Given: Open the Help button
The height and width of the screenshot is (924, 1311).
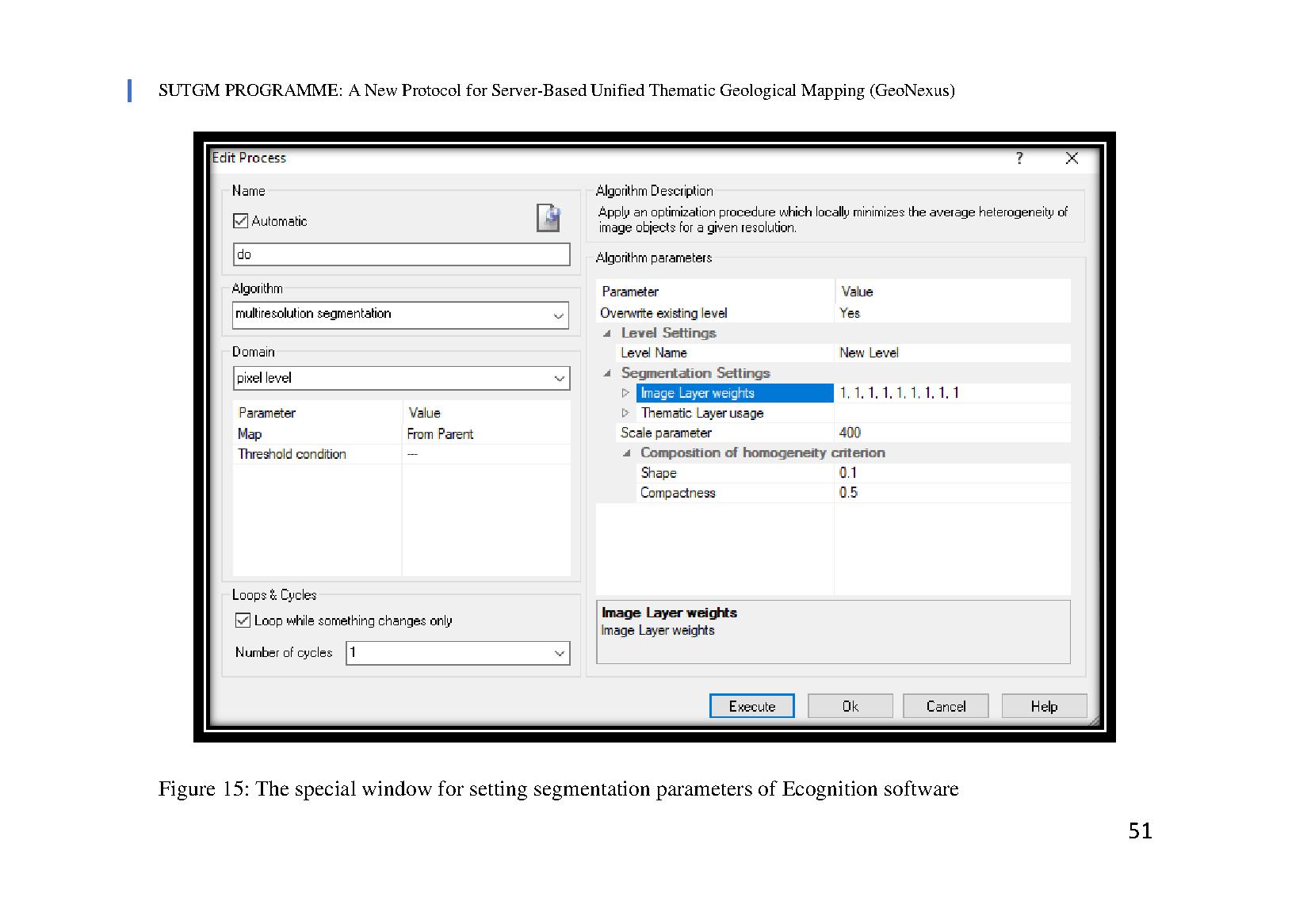Looking at the screenshot, I should (x=1043, y=706).
